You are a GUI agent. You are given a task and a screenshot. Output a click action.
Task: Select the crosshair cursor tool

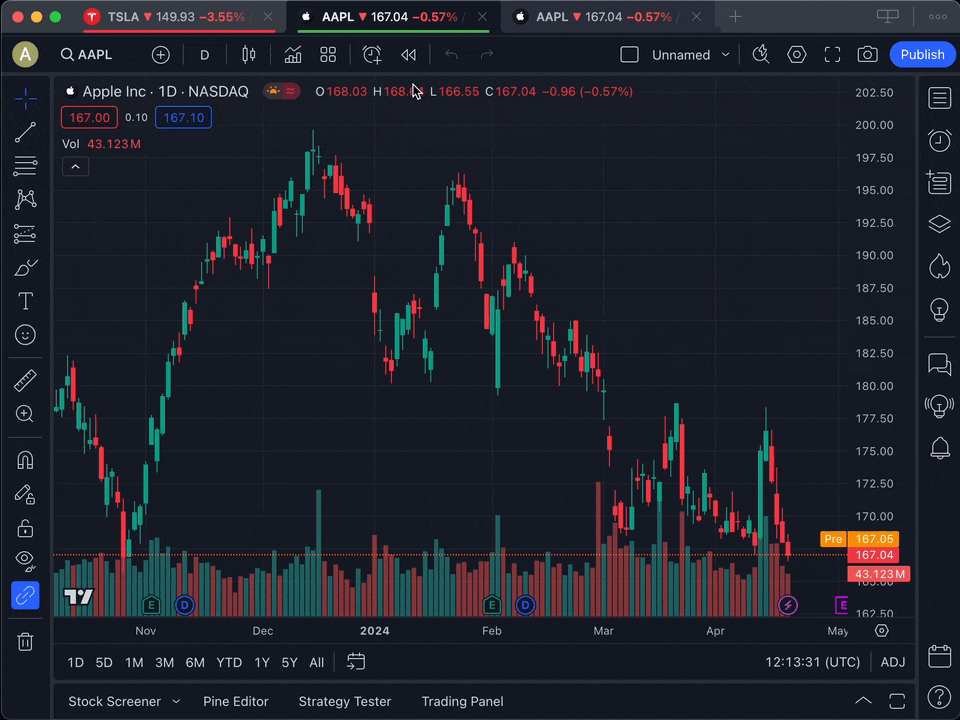[x=25, y=98]
